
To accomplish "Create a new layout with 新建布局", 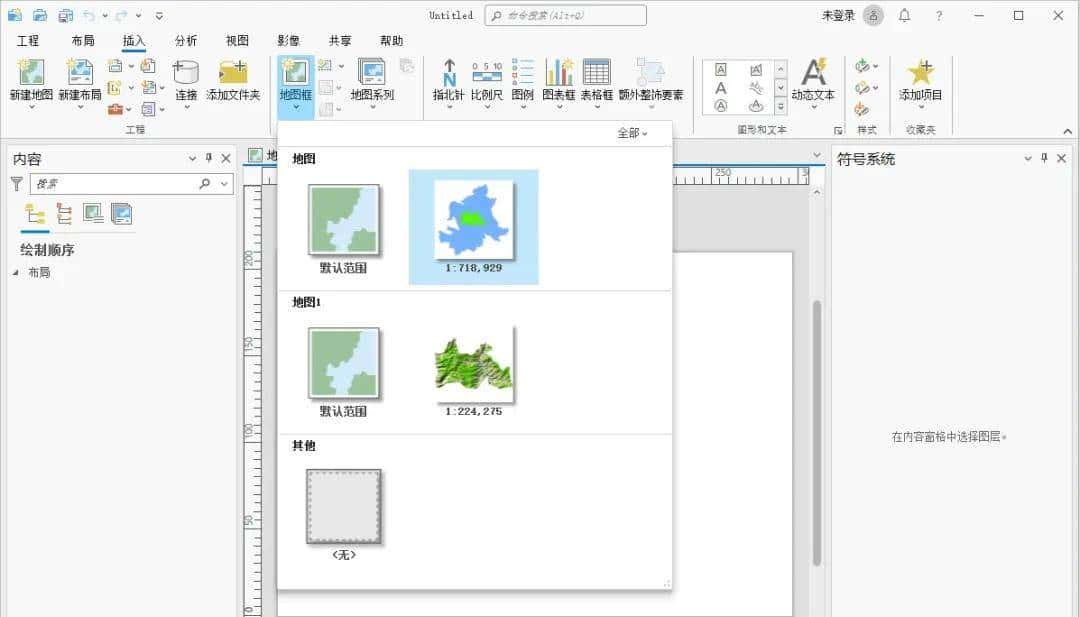I will [80, 85].
